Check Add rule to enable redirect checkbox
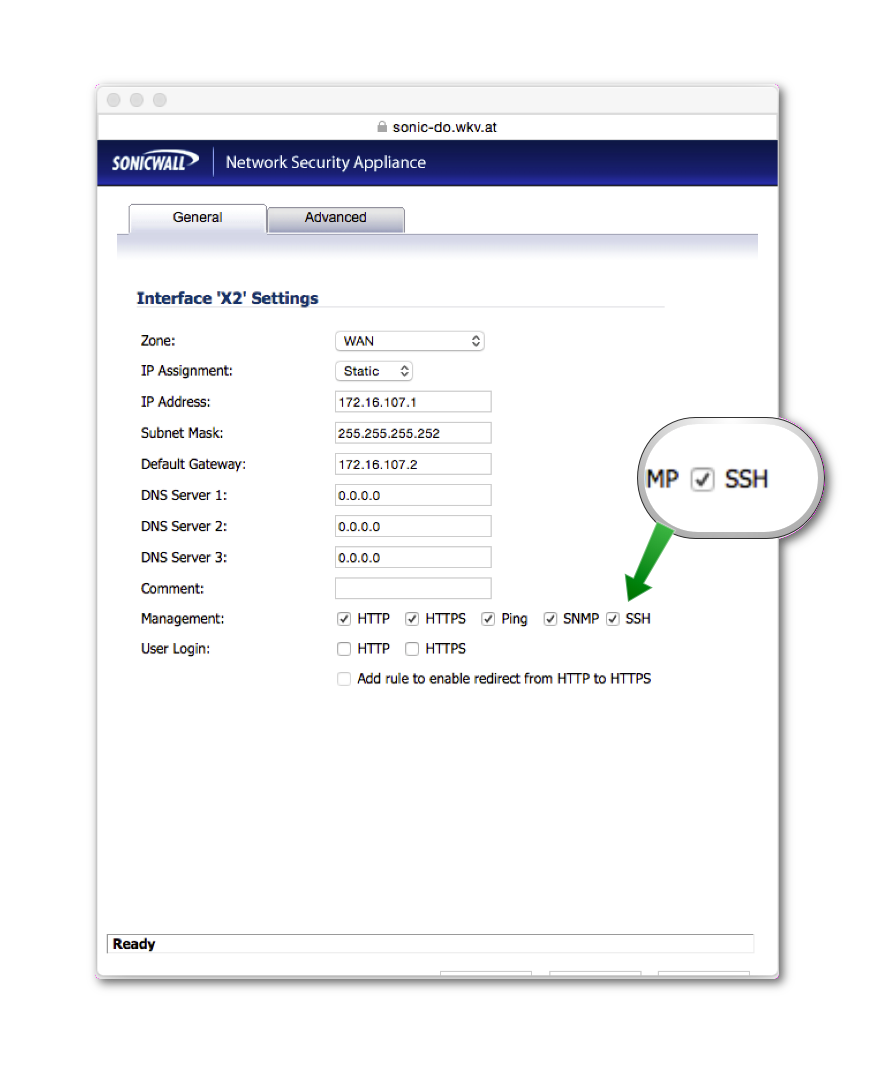876x1082 pixels. point(344,679)
